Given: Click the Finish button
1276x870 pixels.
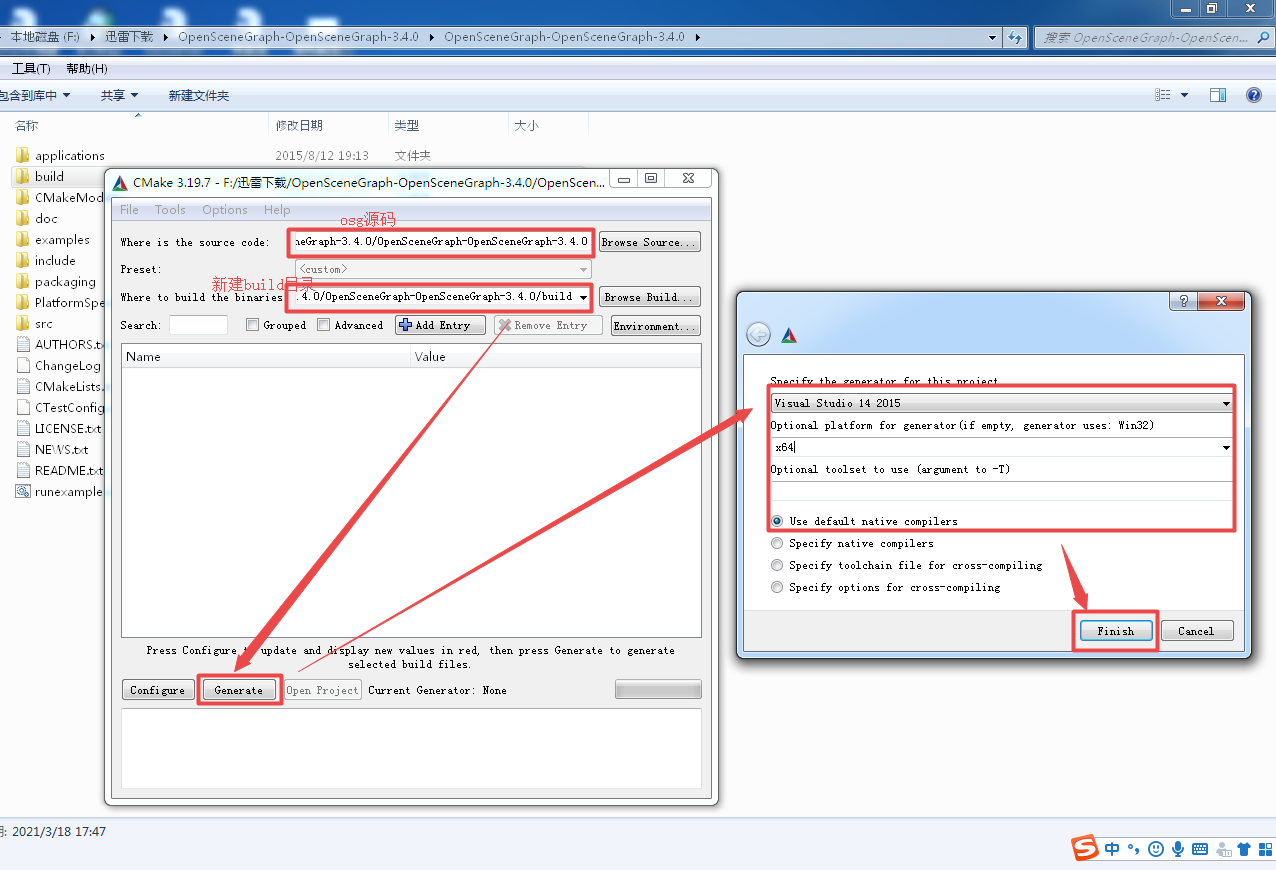Looking at the screenshot, I should pyautogui.click(x=1115, y=631).
